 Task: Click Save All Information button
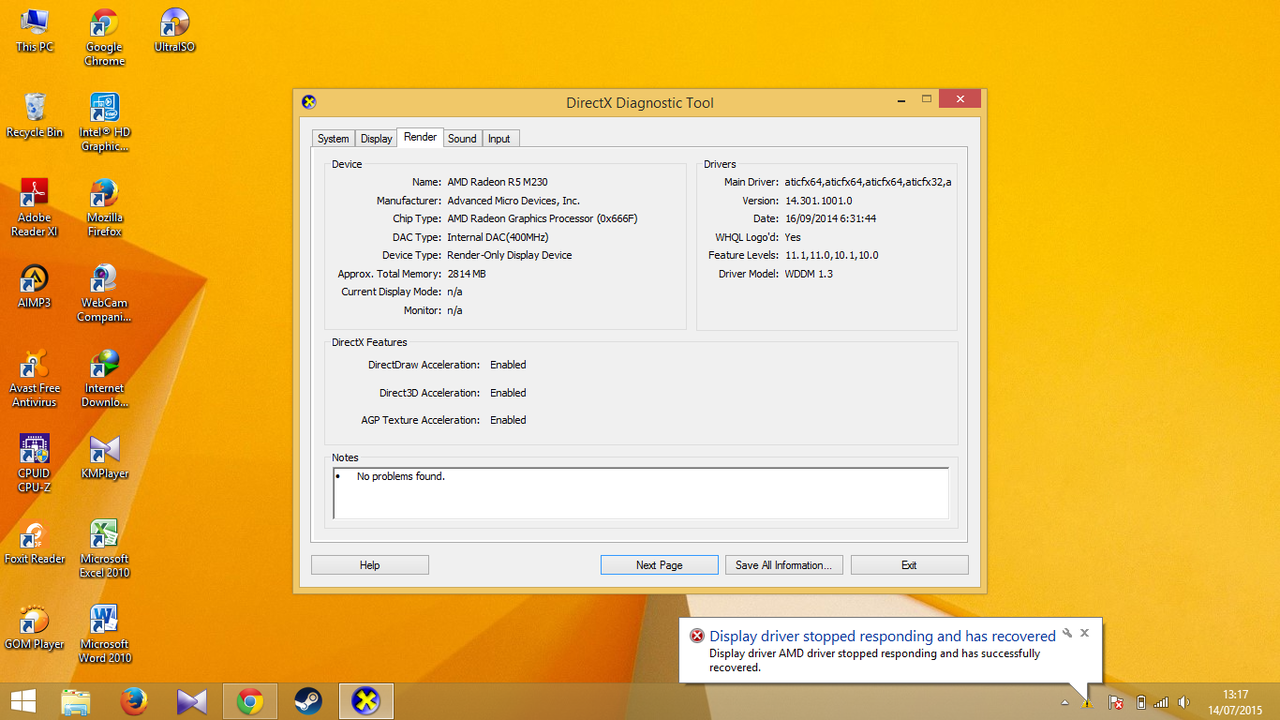(x=784, y=565)
